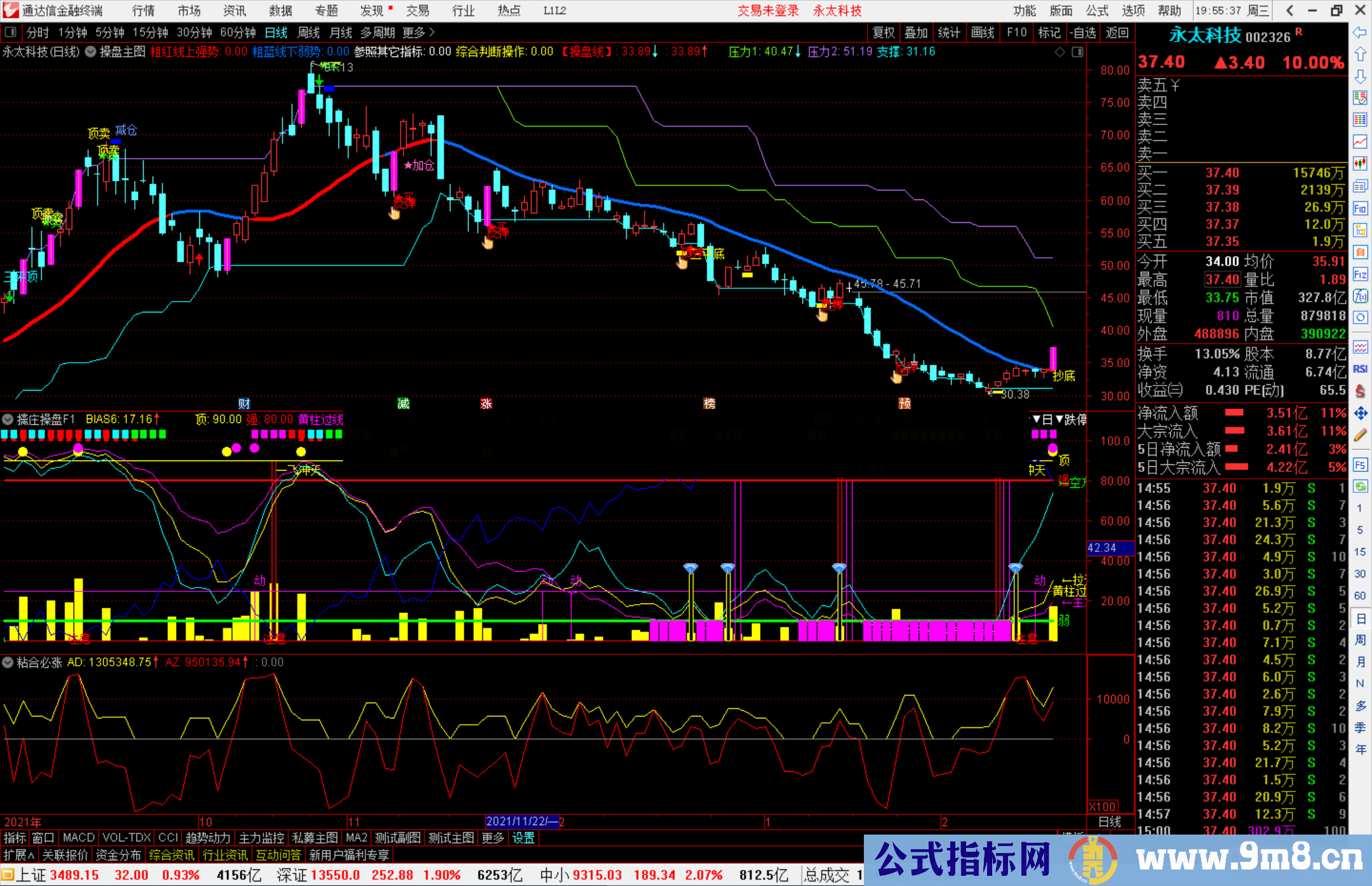Click the 功能 menu at top right
The image size is (1372, 886).
1024,10
